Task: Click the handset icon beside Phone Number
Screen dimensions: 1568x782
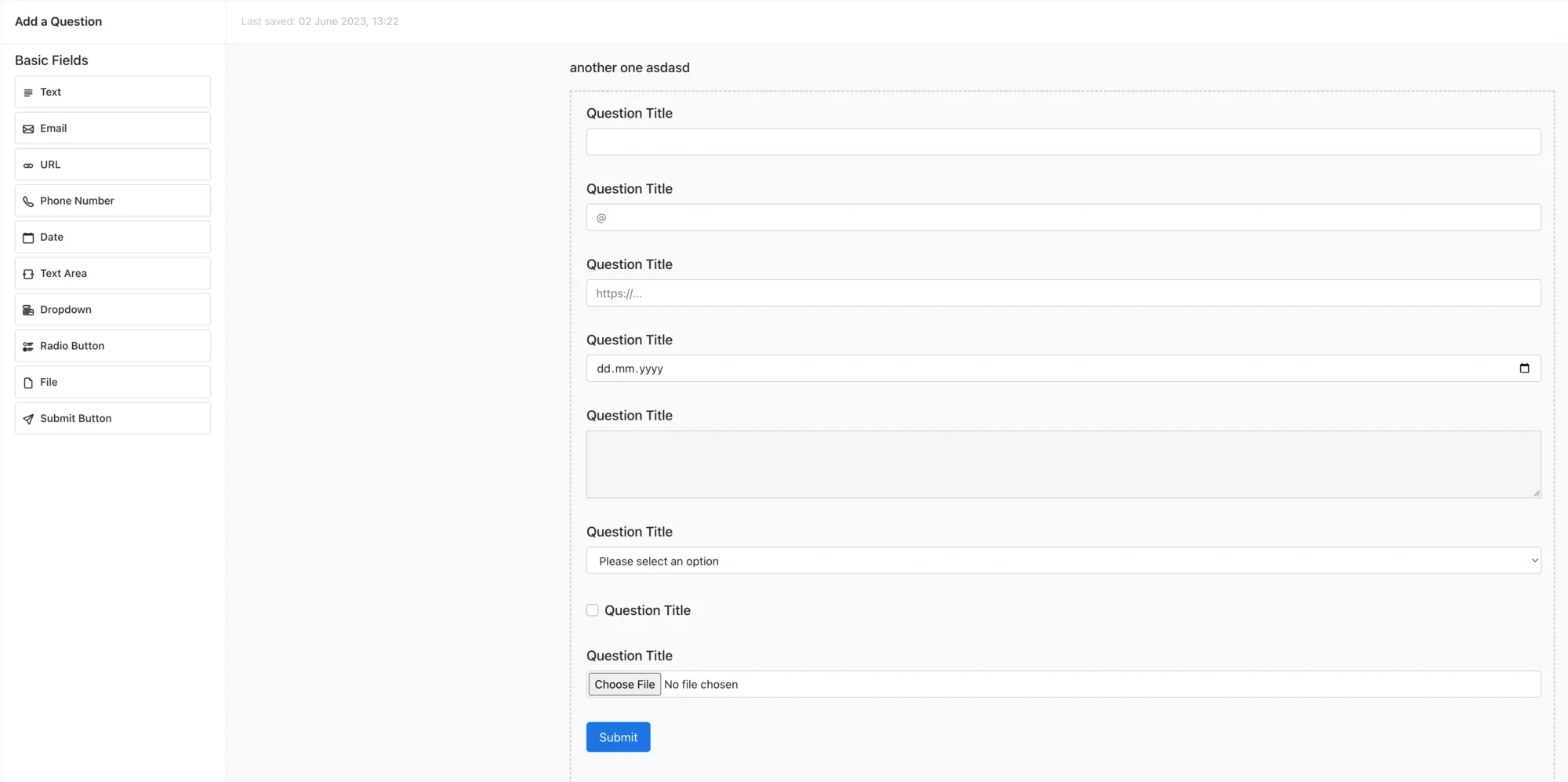Action: pos(28,202)
